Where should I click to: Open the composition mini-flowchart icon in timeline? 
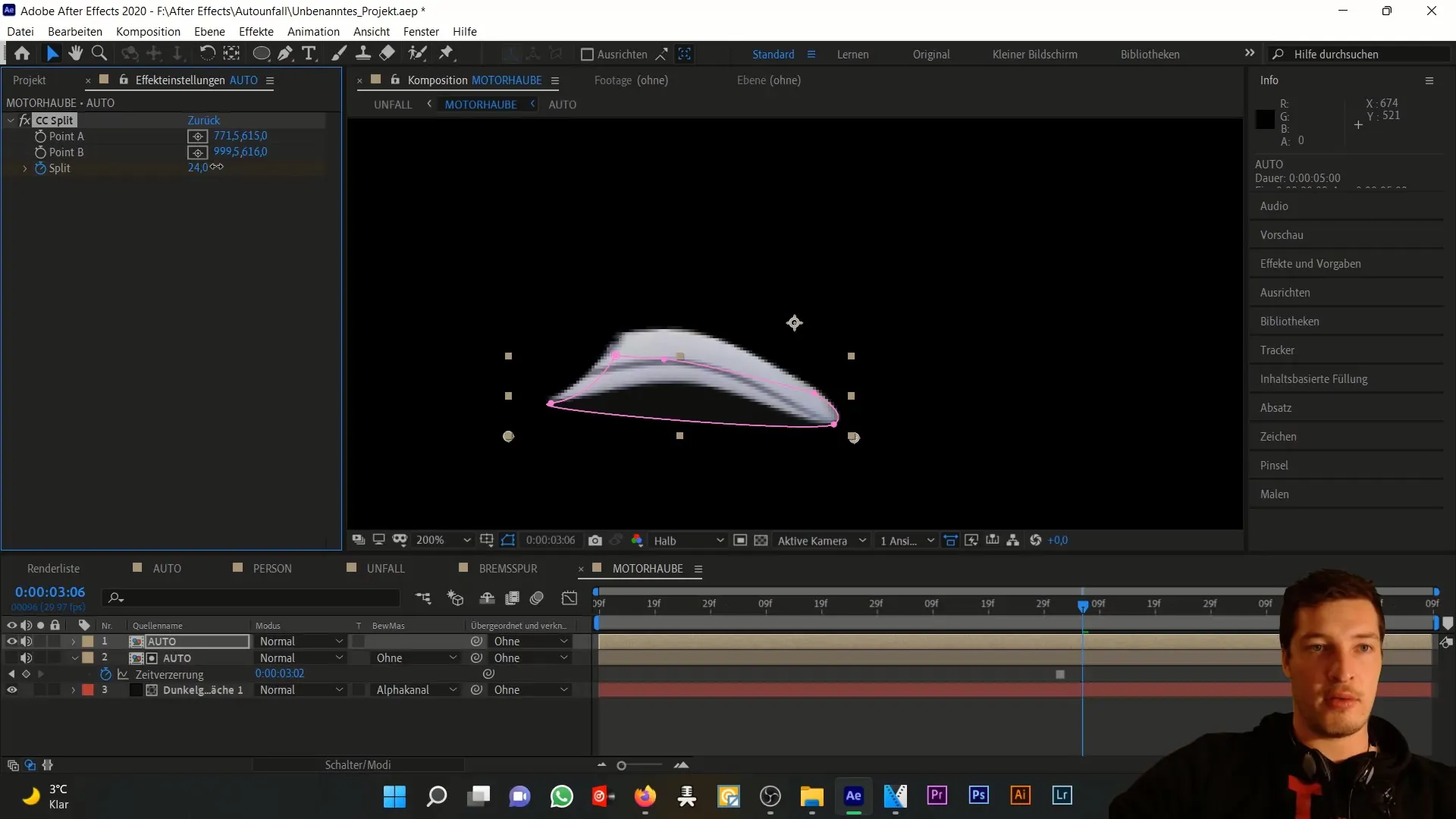[423, 598]
